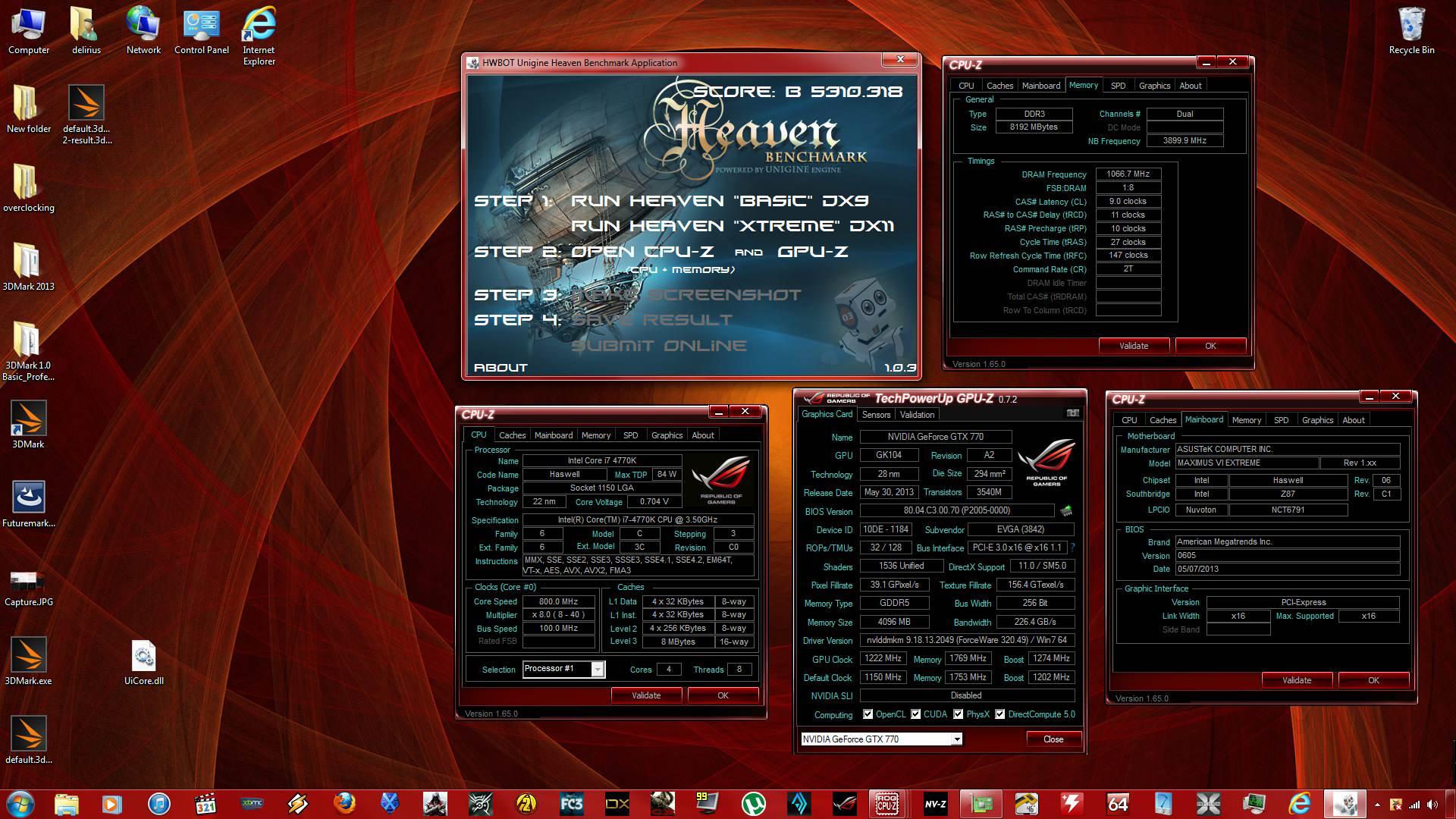This screenshot has width=1456, height=819.
Task: Open About tab in the Memory CPU-Z window
Action: coord(1190,86)
